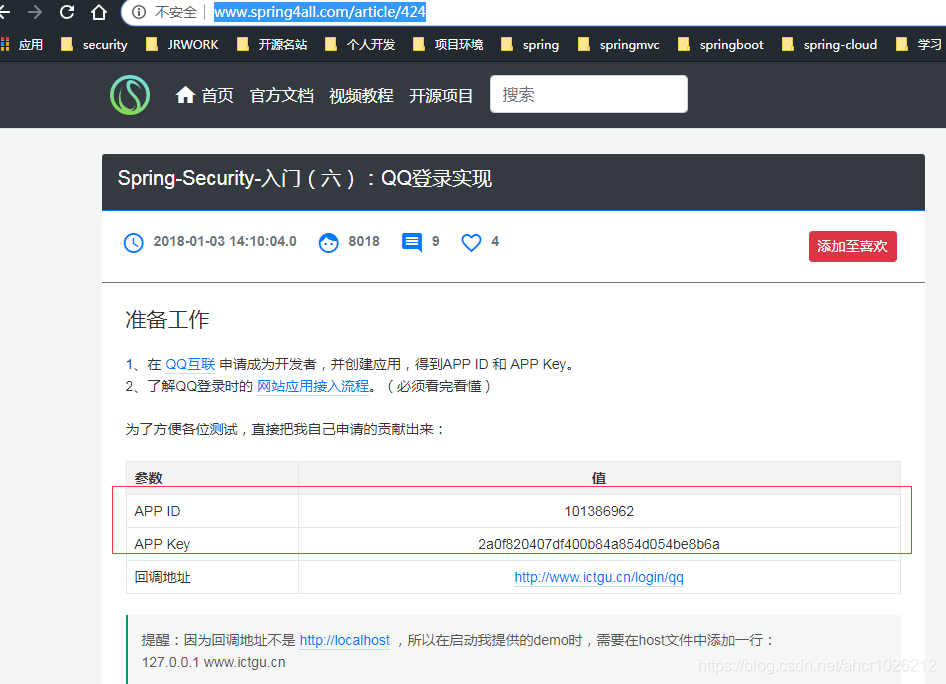Open the spring-cloud bookmark folder
The width and height of the screenshot is (946, 684).
click(830, 45)
